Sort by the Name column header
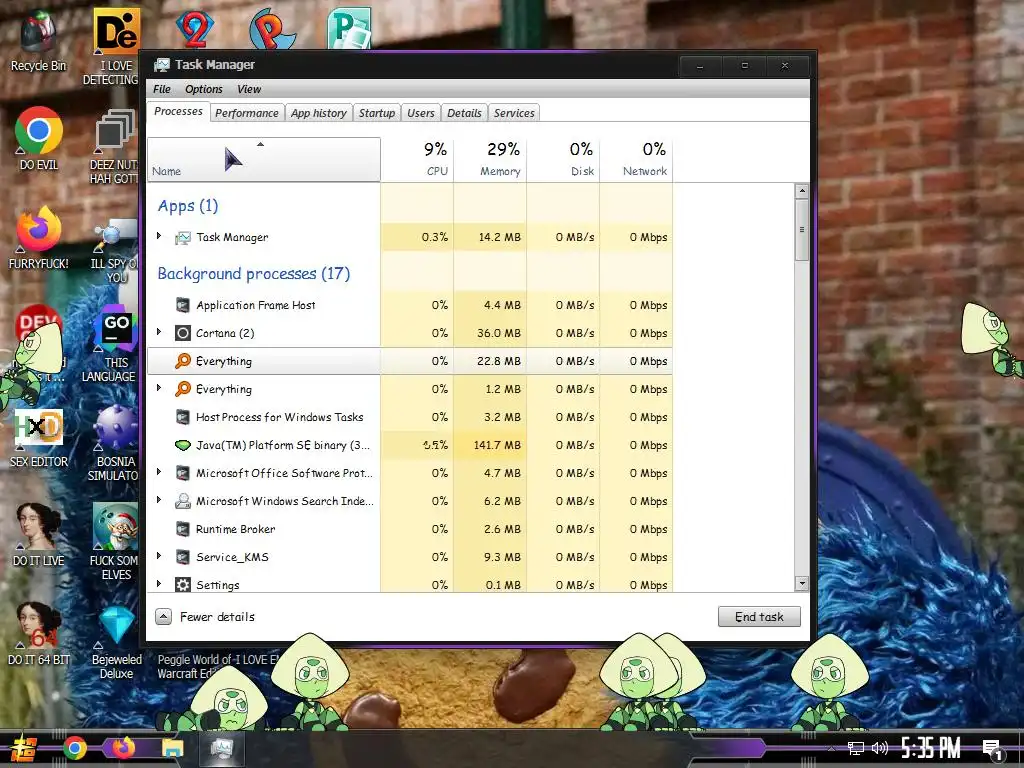Image resolution: width=1024 pixels, height=768 pixels. coord(264,159)
